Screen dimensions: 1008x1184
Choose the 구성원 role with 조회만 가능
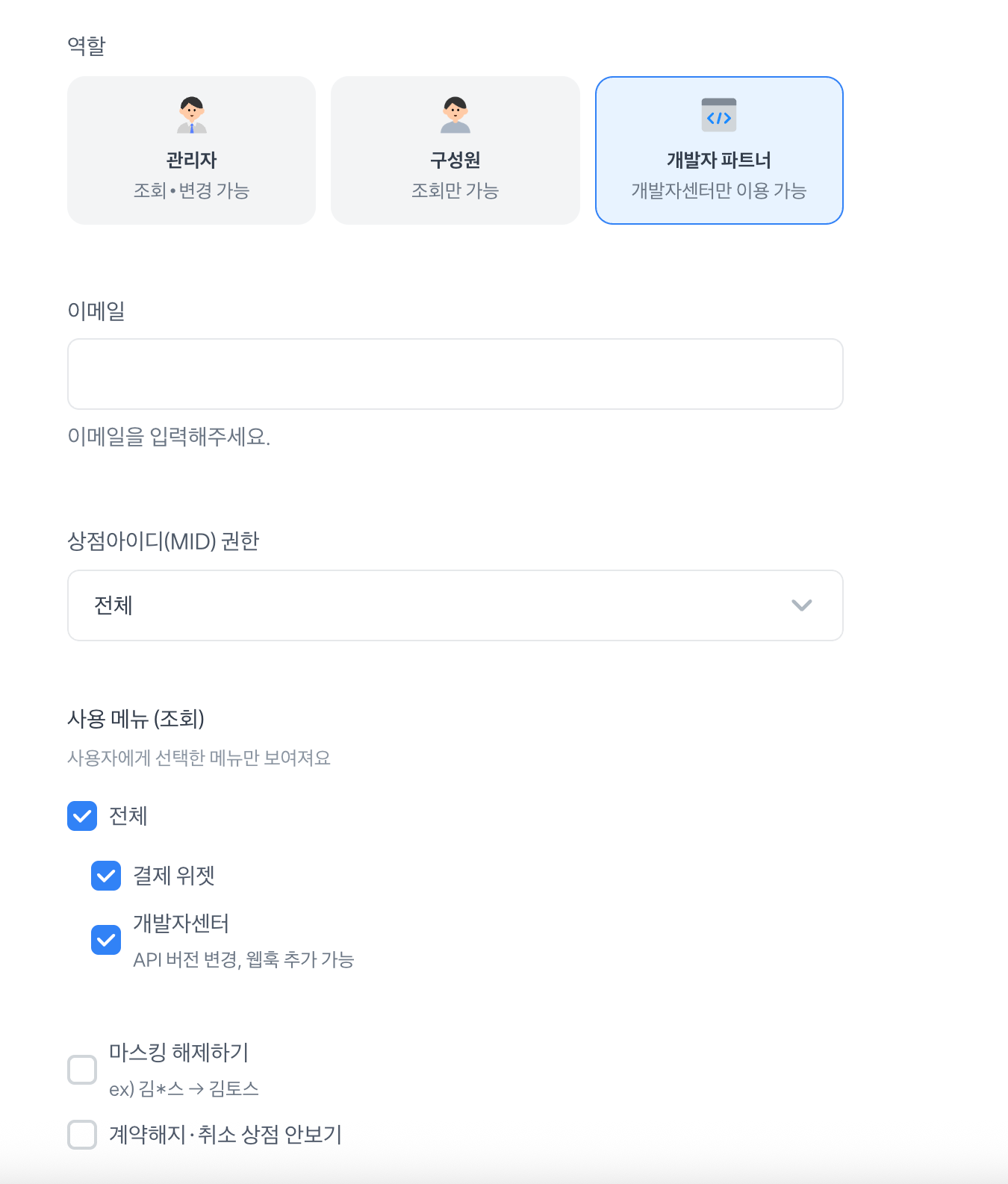pyautogui.click(x=455, y=150)
